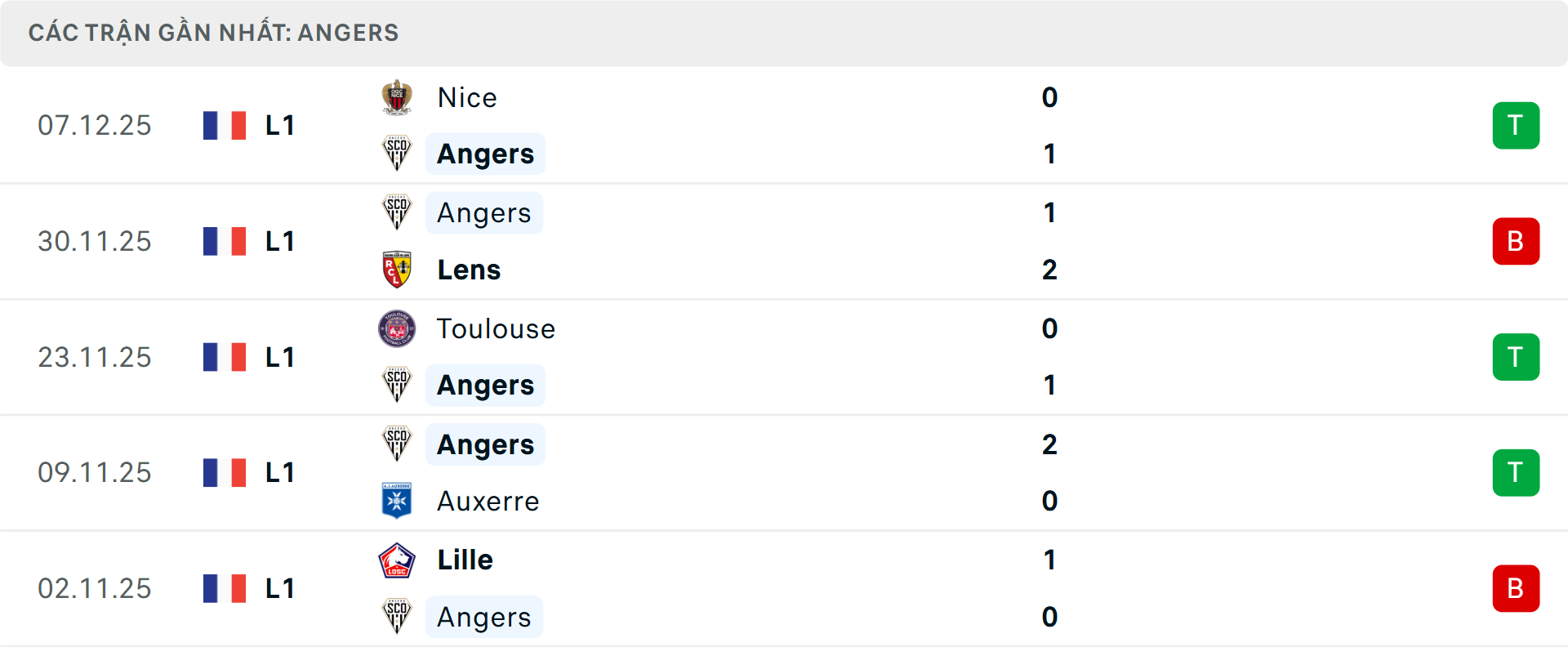This screenshot has height=647, width=1568.
Task: Open the Lens team link
Action: (x=469, y=270)
